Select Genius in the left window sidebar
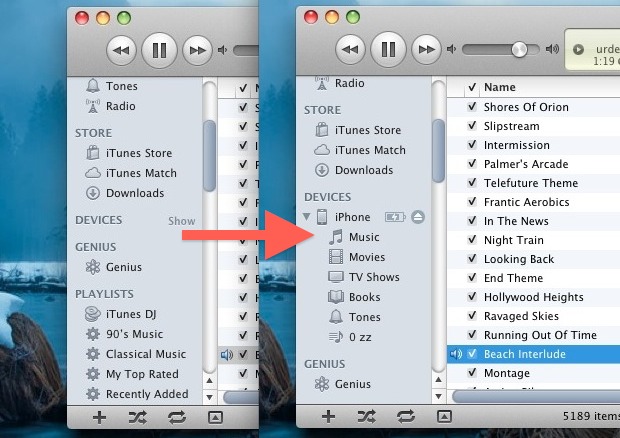Screen dimensions: 620x438 [114, 267]
